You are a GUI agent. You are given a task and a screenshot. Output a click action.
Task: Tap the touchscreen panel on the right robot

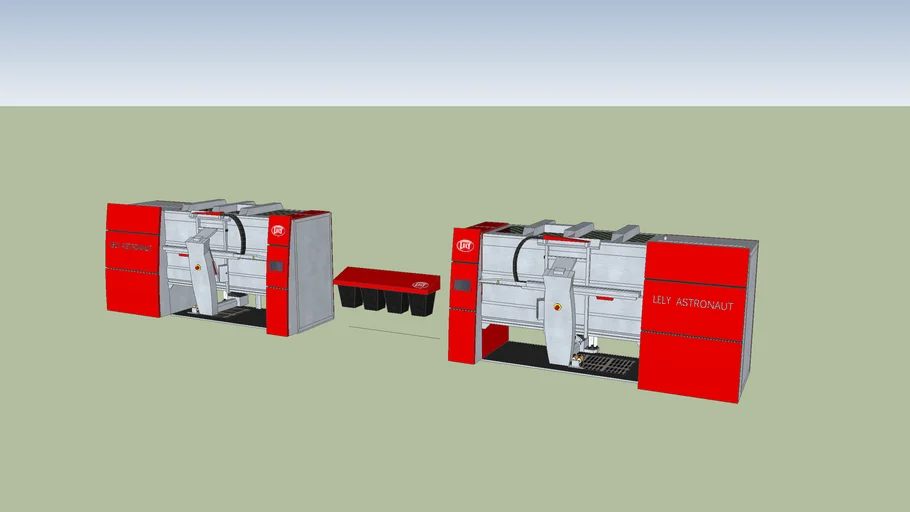[462, 286]
